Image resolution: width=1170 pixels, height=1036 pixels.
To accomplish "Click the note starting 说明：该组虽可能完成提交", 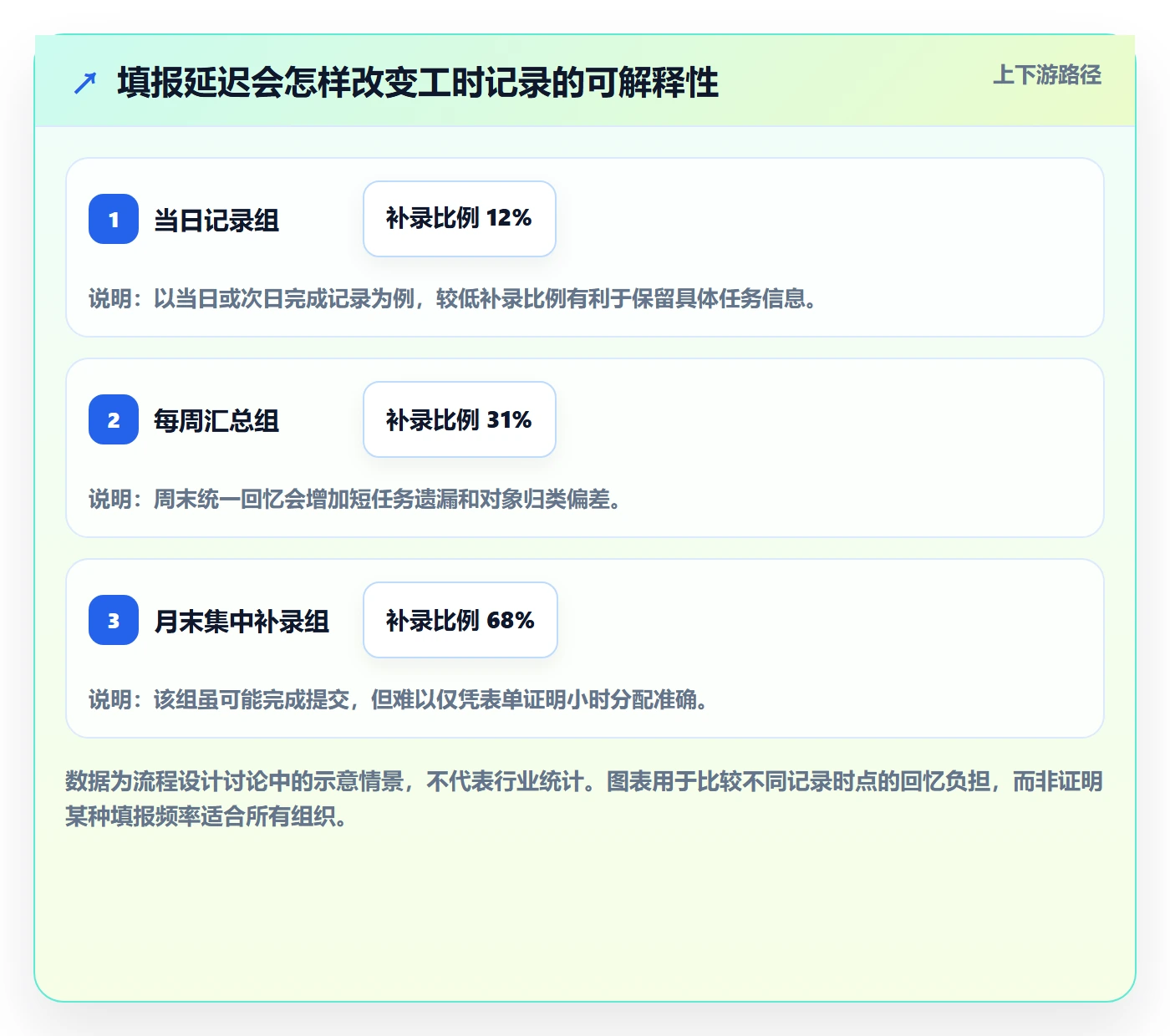I will pos(399,699).
